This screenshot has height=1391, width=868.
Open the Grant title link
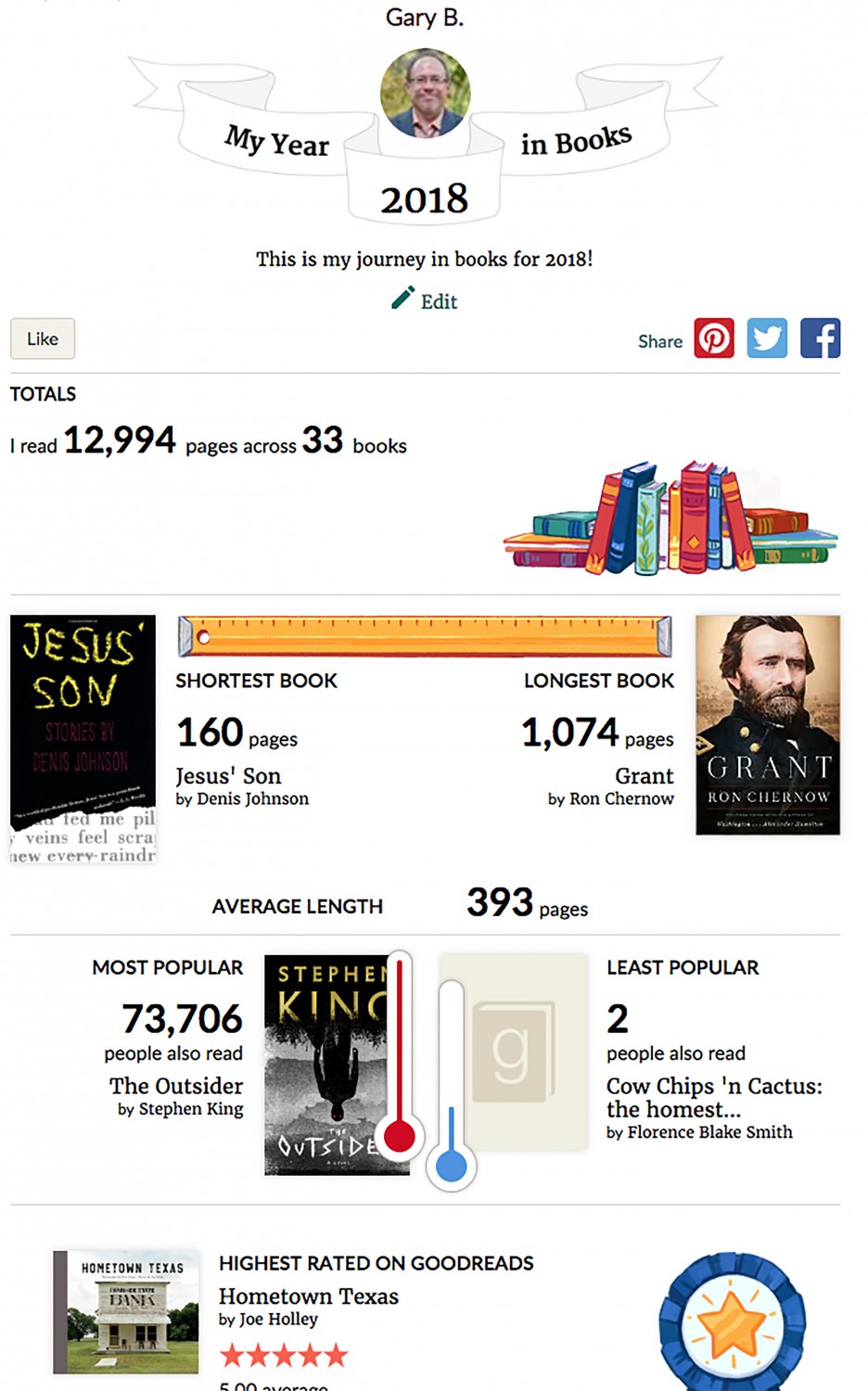pyautogui.click(x=644, y=776)
